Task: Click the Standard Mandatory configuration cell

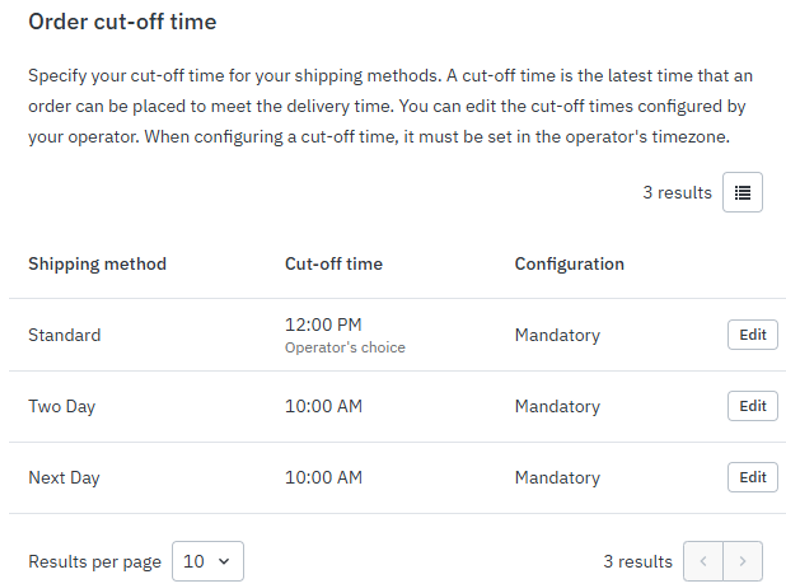Action: point(558,335)
